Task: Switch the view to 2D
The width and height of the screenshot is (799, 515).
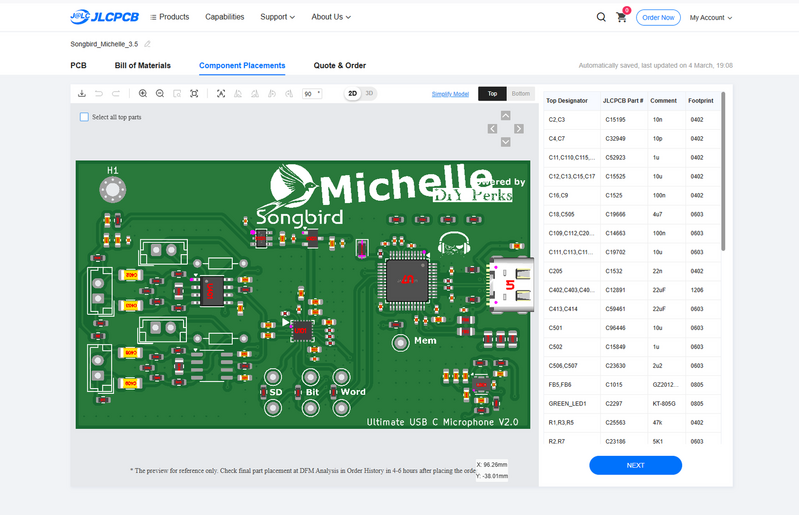Action: point(352,94)
